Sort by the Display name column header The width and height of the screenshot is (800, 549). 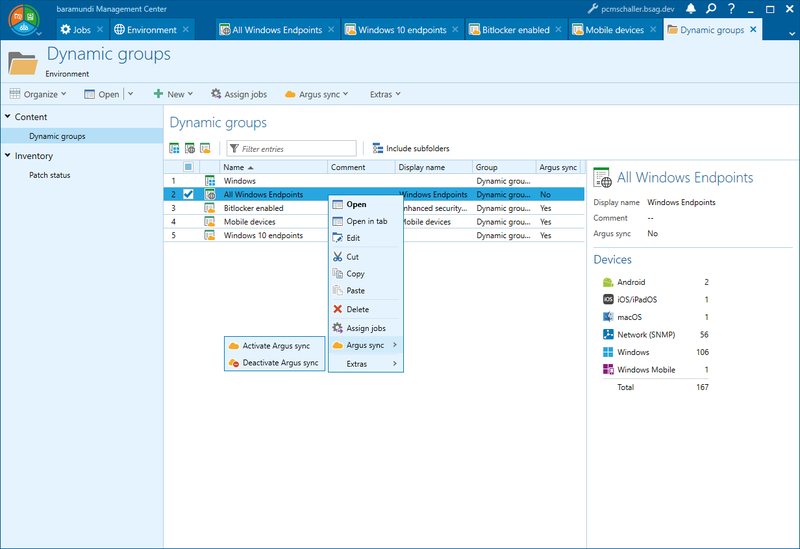pyautogui.click(x=433, y=167)
